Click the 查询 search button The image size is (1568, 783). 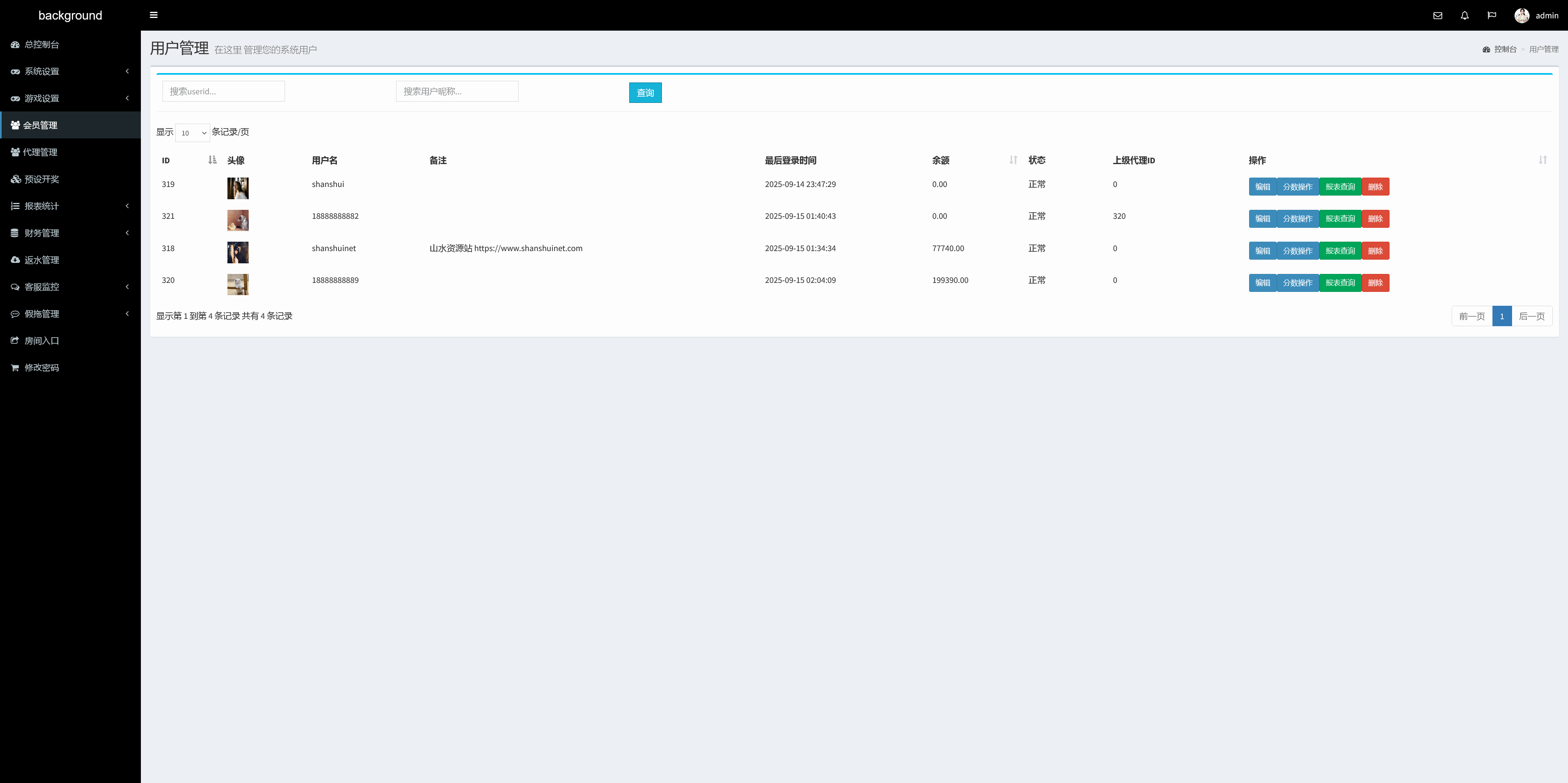pyautogui.click(x=645, y=93)
